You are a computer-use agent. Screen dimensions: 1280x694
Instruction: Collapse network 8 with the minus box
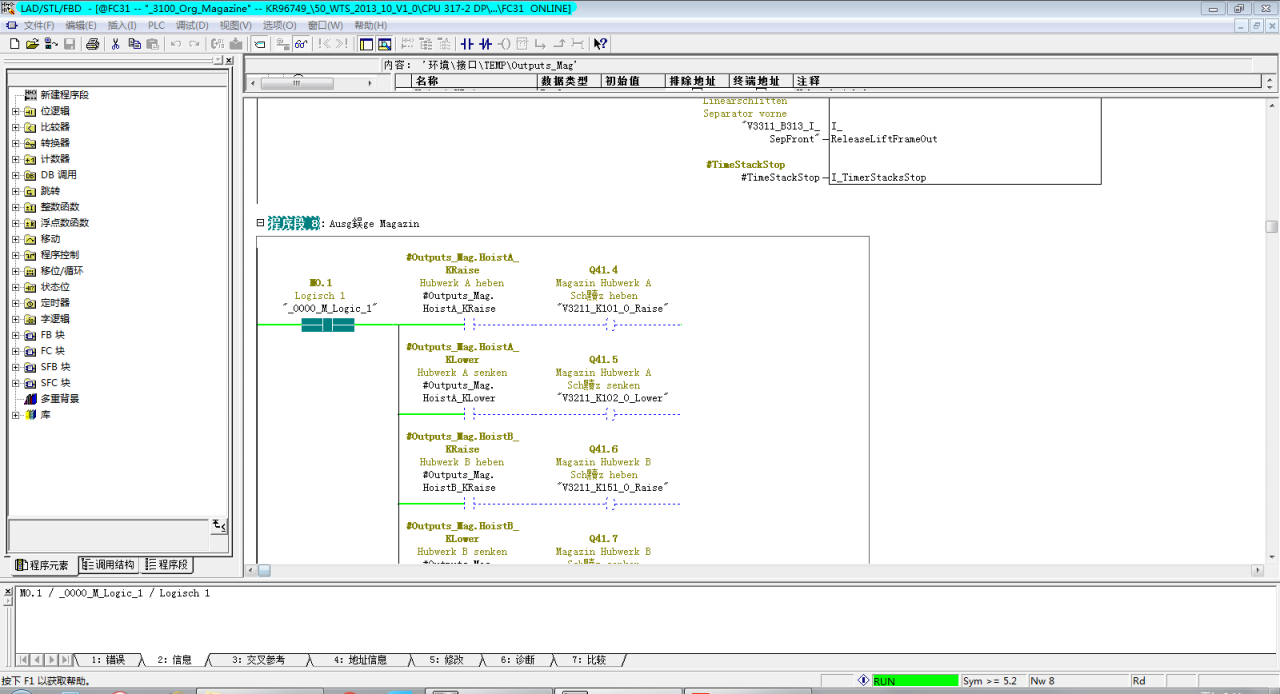pos(261,223)
